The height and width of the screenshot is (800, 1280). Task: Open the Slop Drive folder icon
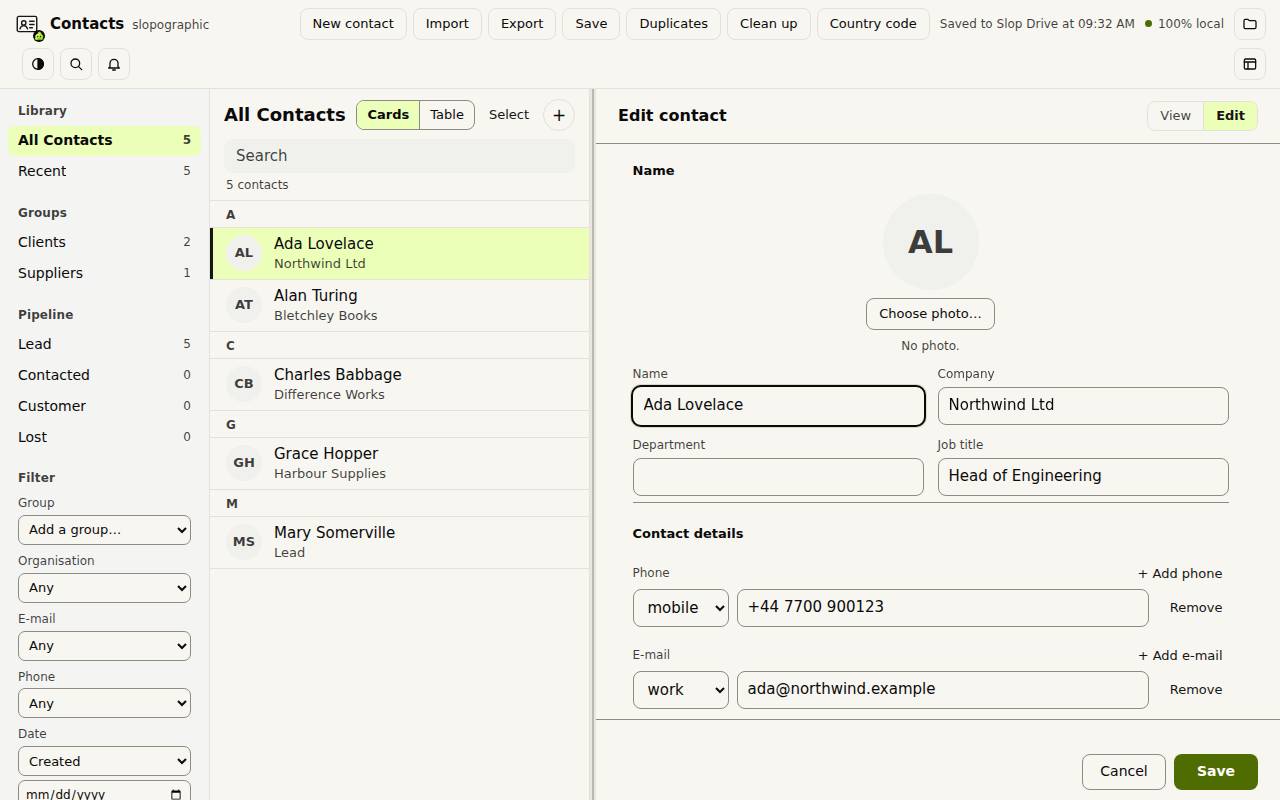pyautogui.click(x=1250, y=24)
